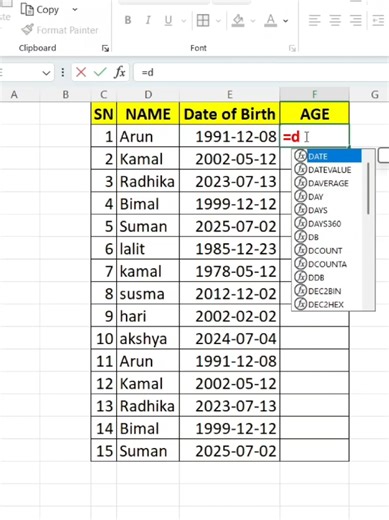Click the formula bar options dots

63,72
